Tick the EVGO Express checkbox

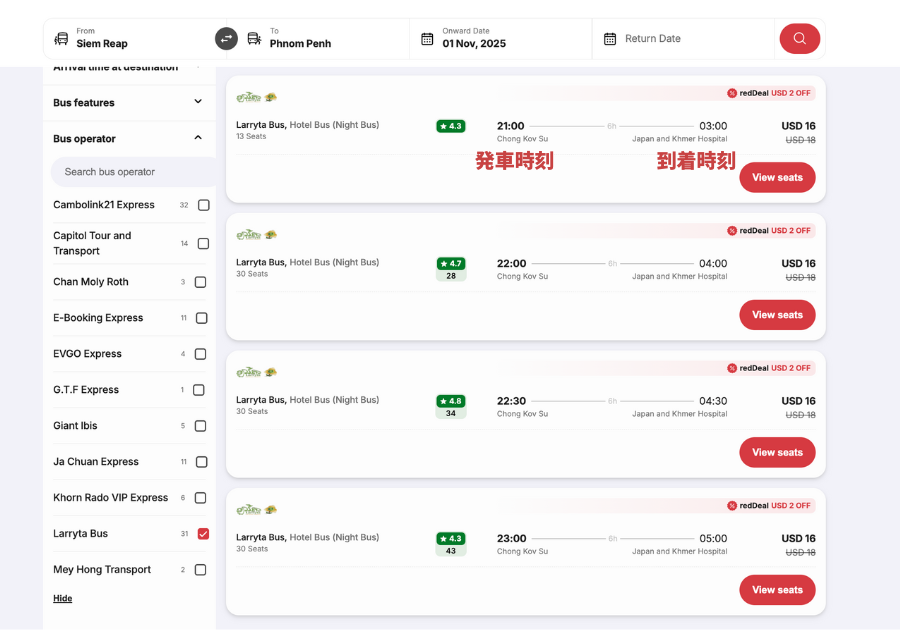tap(200, 354)
